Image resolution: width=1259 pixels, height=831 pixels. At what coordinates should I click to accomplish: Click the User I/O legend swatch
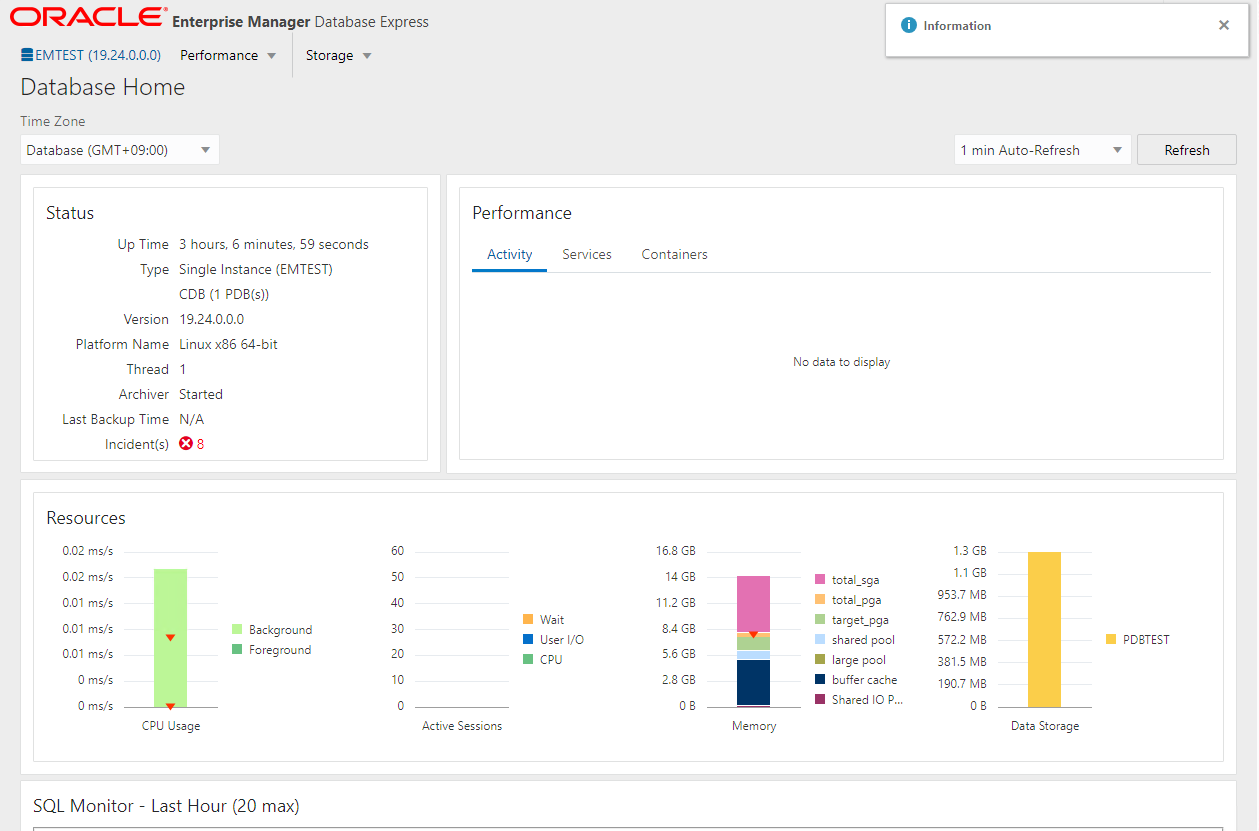[529, 640]
